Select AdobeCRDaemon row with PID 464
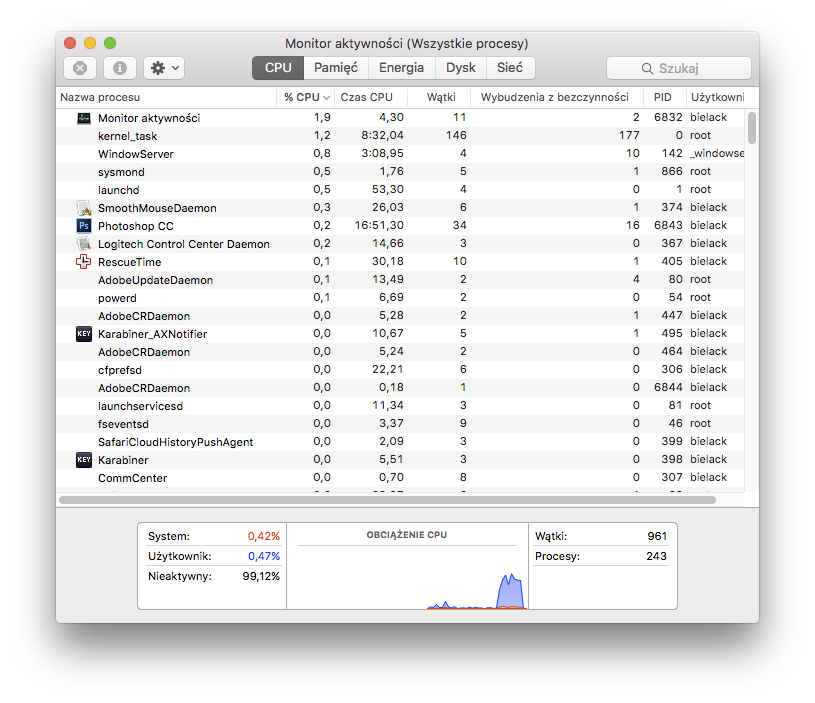This screenshot has height=703, width=815. [x=400, y=352]
